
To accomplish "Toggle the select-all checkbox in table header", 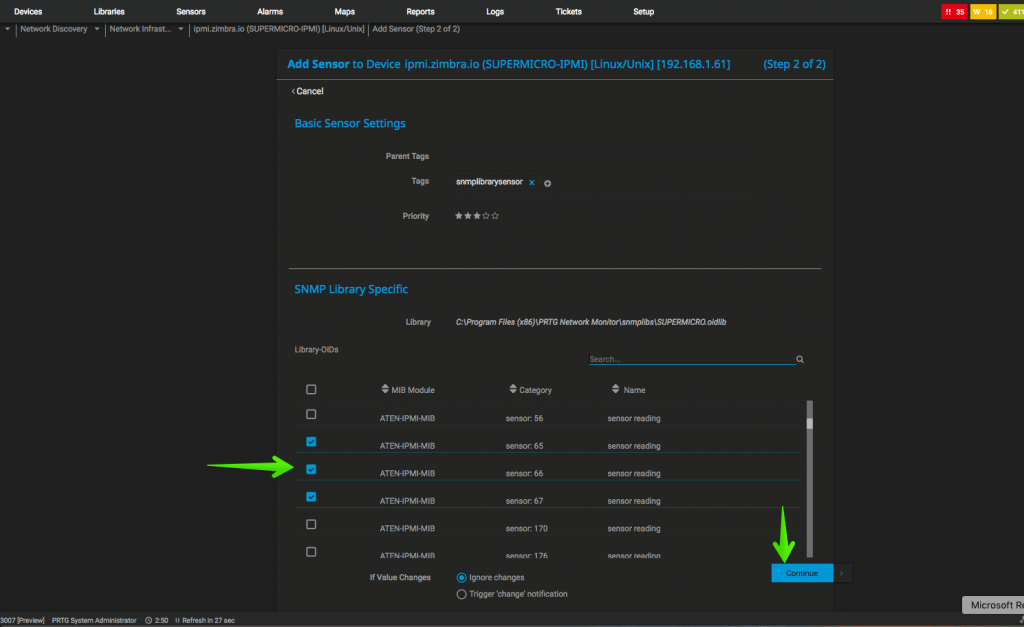I will pos(311,389).
